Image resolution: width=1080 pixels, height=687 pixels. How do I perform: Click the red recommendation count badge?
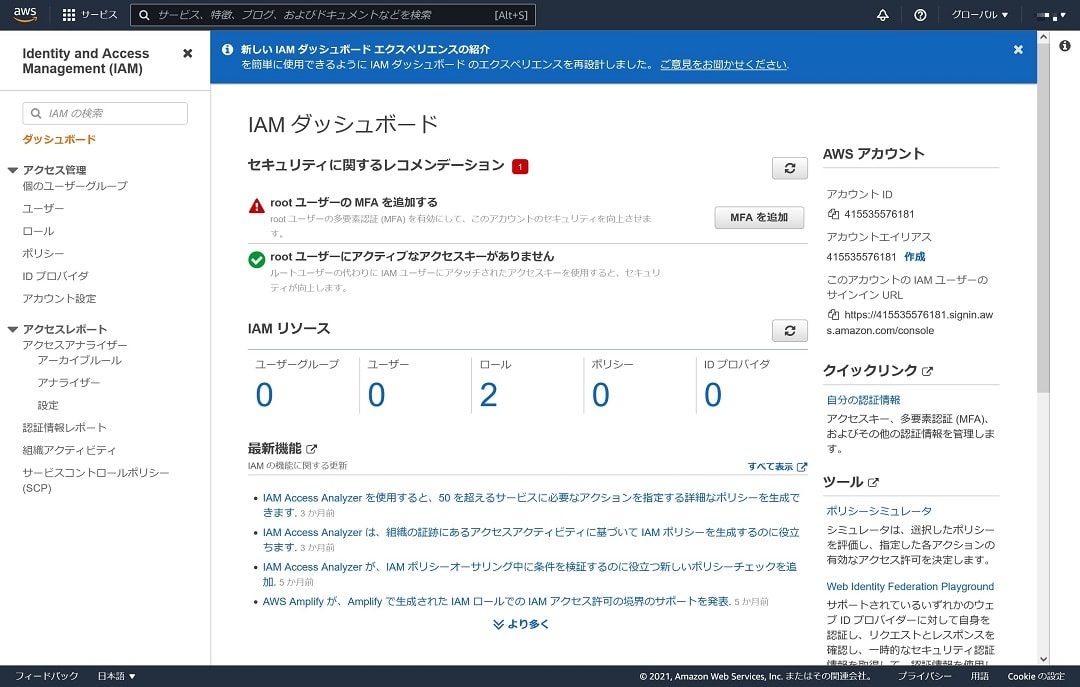(x=520, y=166)
